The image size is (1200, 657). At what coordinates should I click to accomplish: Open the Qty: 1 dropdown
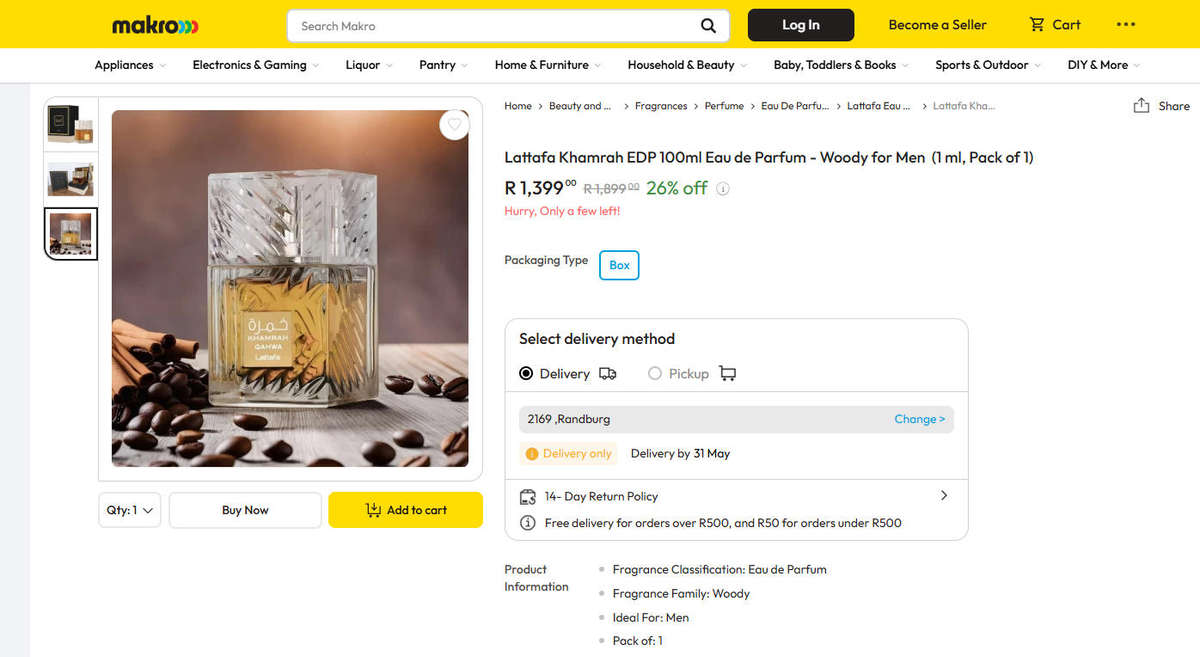click(129, 510)
